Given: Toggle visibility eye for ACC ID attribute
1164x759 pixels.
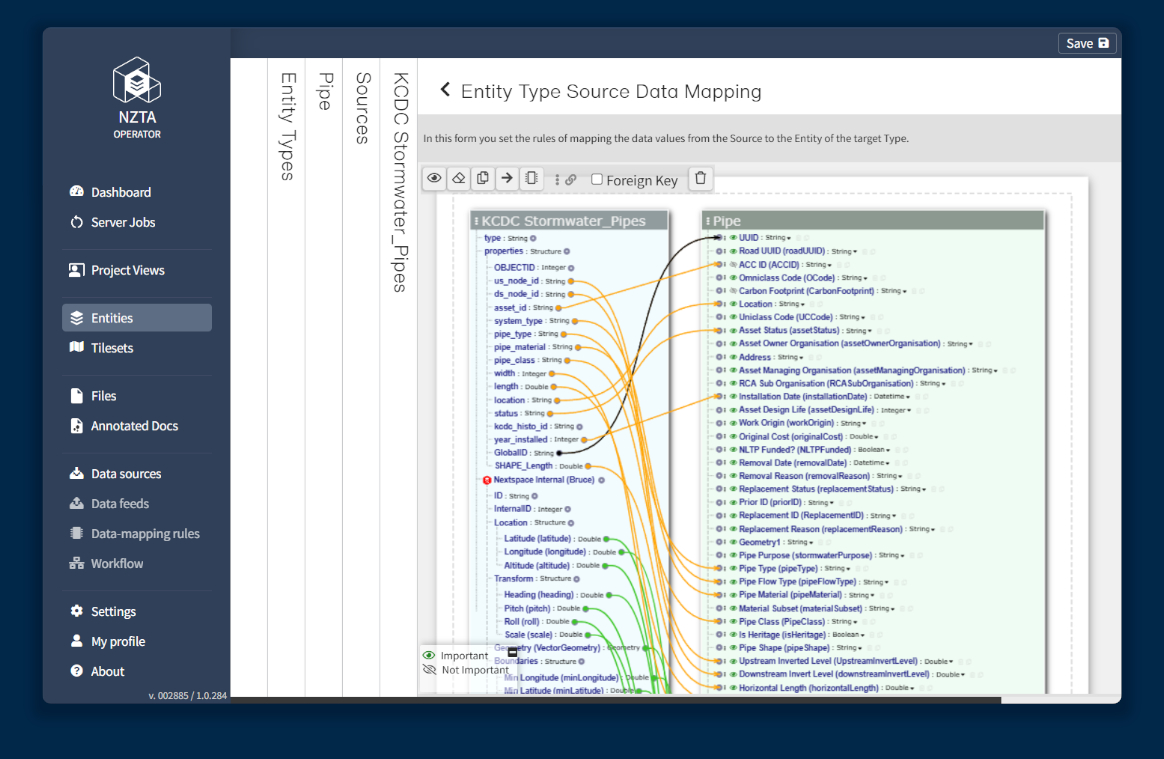Looking at the screenshot, I should pyautogui.click(x=733, y=264).
